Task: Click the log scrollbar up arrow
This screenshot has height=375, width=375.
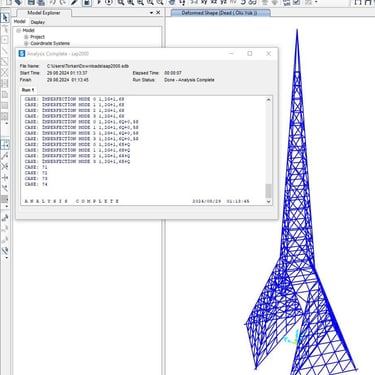Action: point(268,99)
